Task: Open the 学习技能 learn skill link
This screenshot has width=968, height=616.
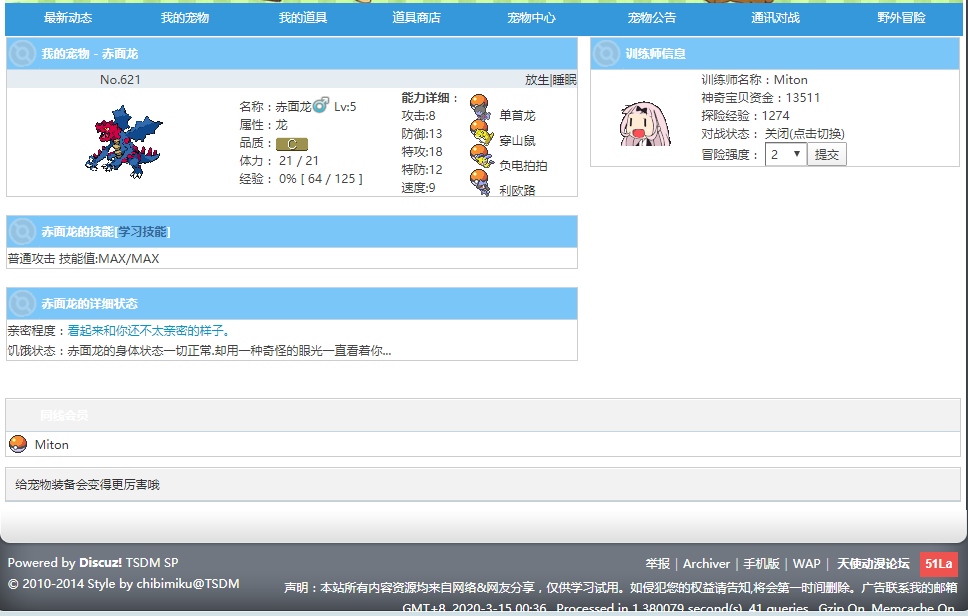Action: pos(143,231)
